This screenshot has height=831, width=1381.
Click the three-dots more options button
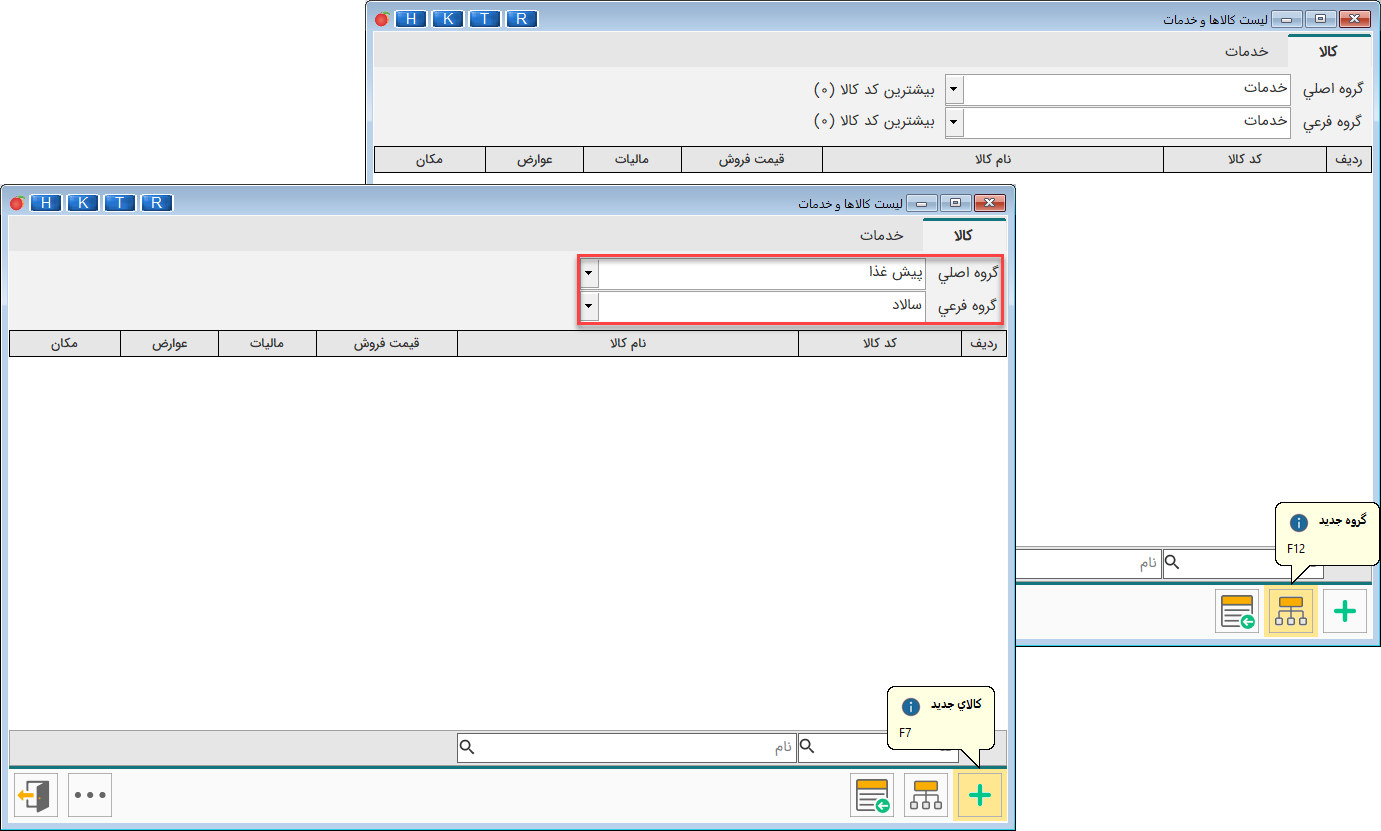point(90,796)
